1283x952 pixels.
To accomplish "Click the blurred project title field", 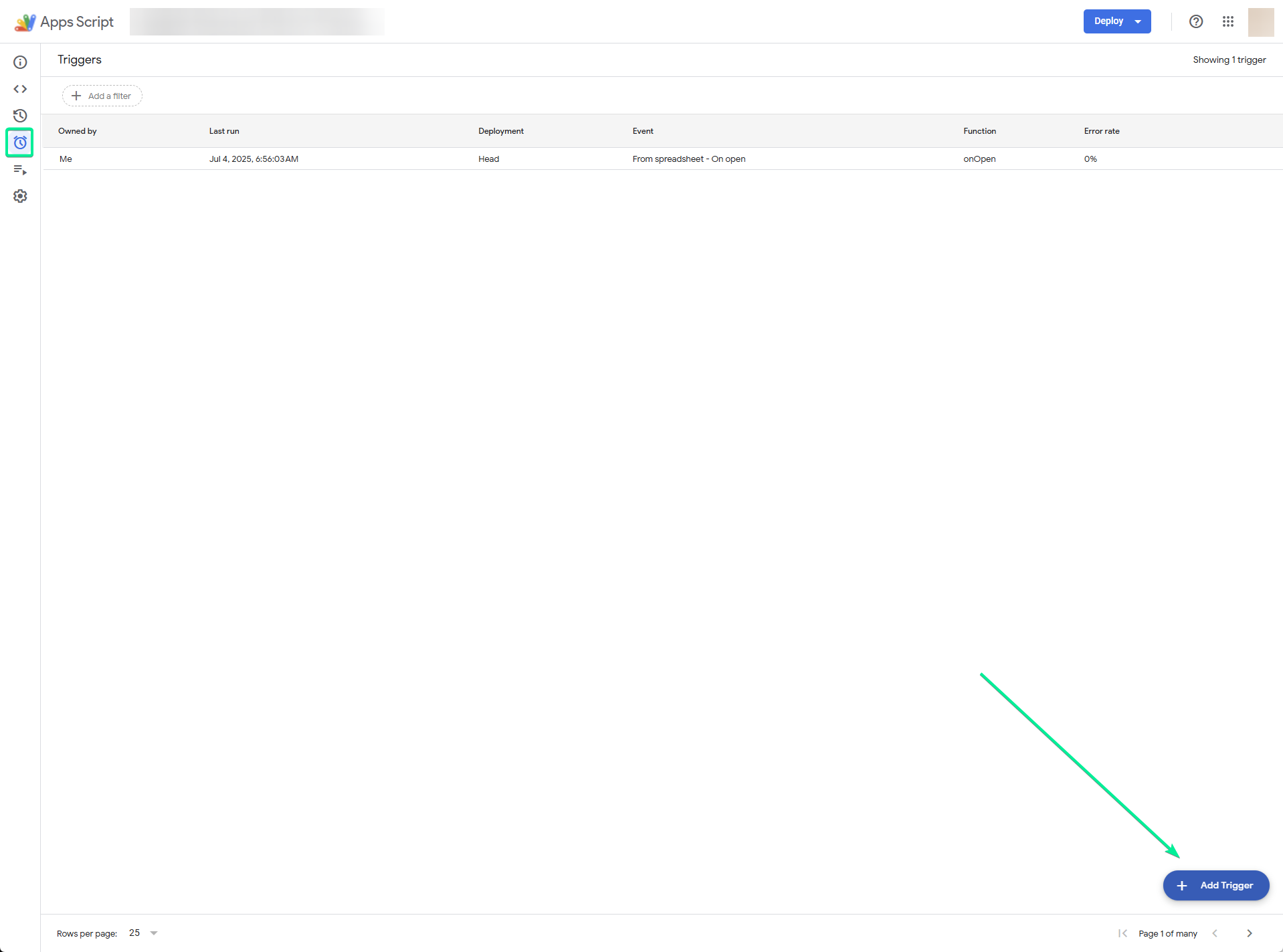I will [x=257, y=22].
